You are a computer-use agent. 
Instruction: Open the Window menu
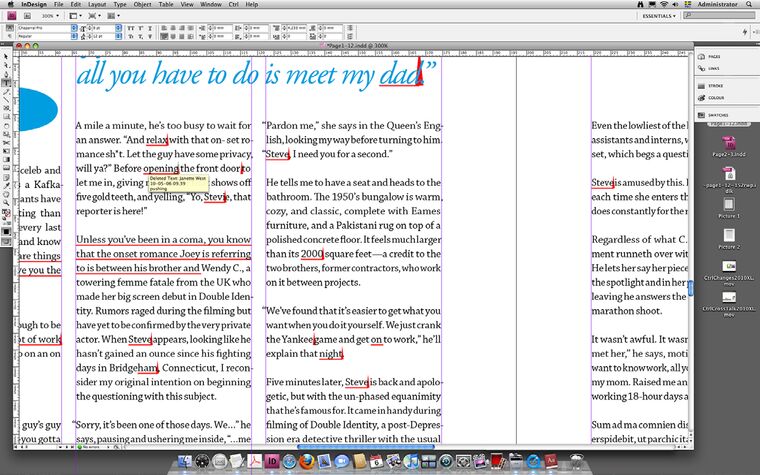click(x=211, y=4)
